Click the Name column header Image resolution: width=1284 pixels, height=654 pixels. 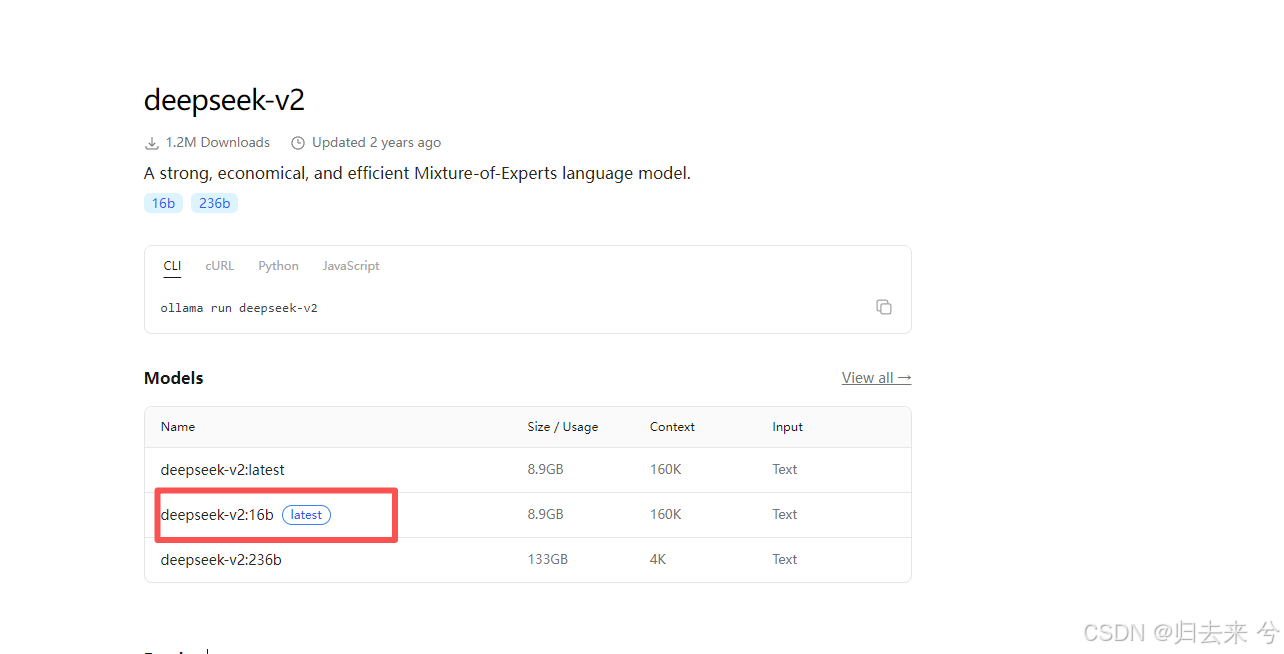[178, 427]
